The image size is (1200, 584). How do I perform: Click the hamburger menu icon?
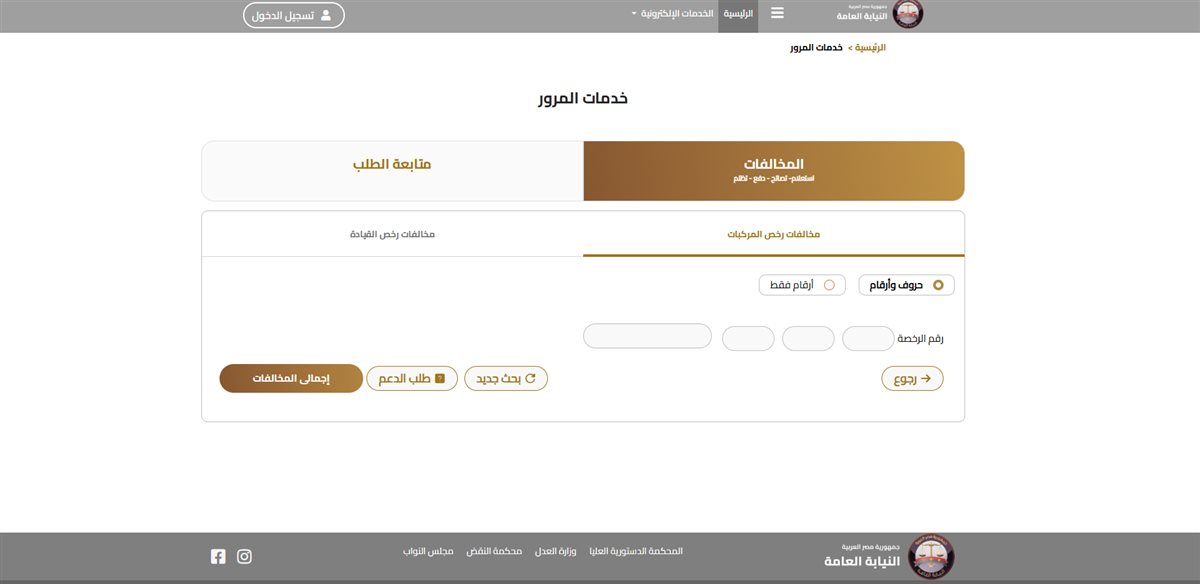click(777, 14)
